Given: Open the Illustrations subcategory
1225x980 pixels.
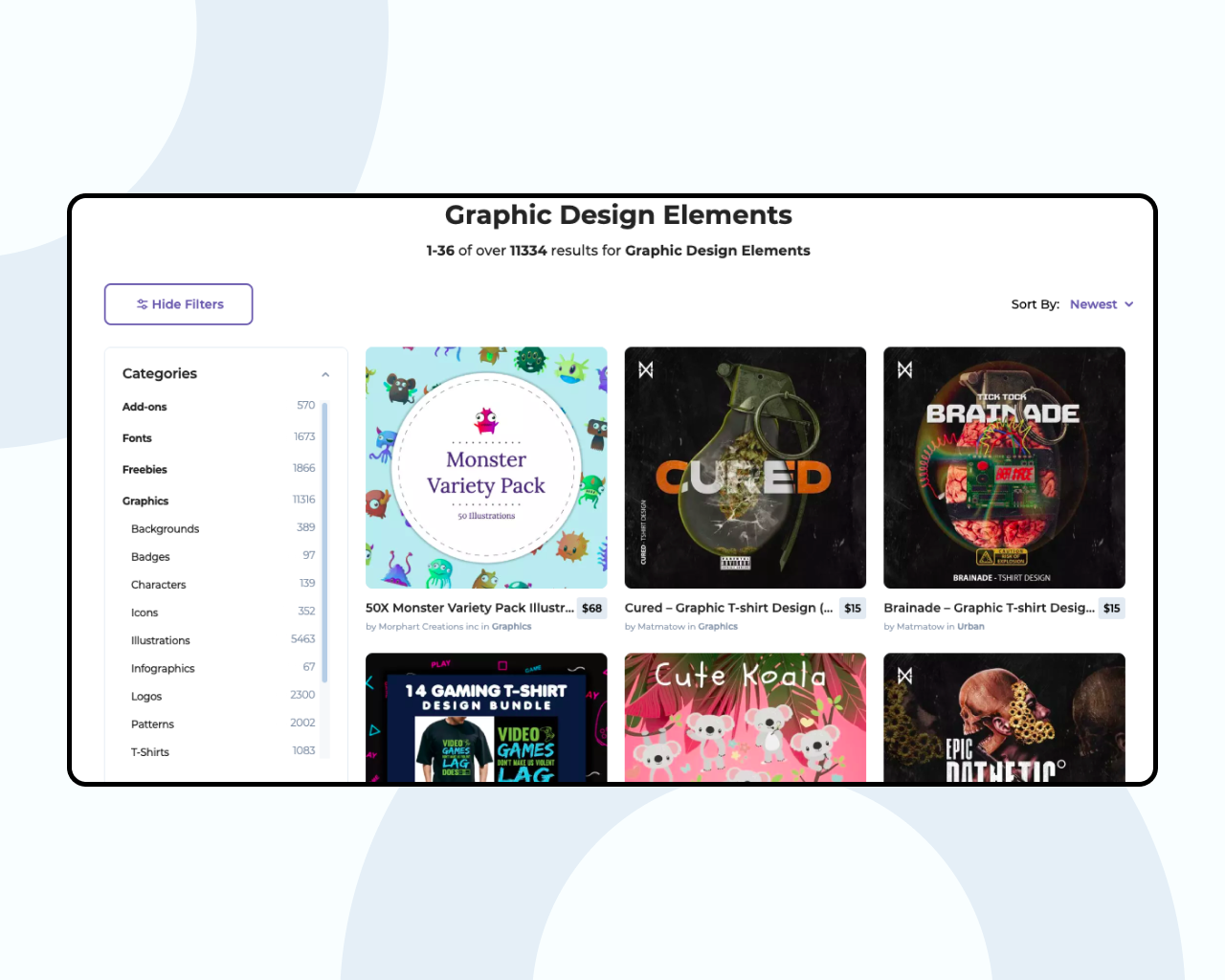Looking at the screenshot, I should 160,640.
